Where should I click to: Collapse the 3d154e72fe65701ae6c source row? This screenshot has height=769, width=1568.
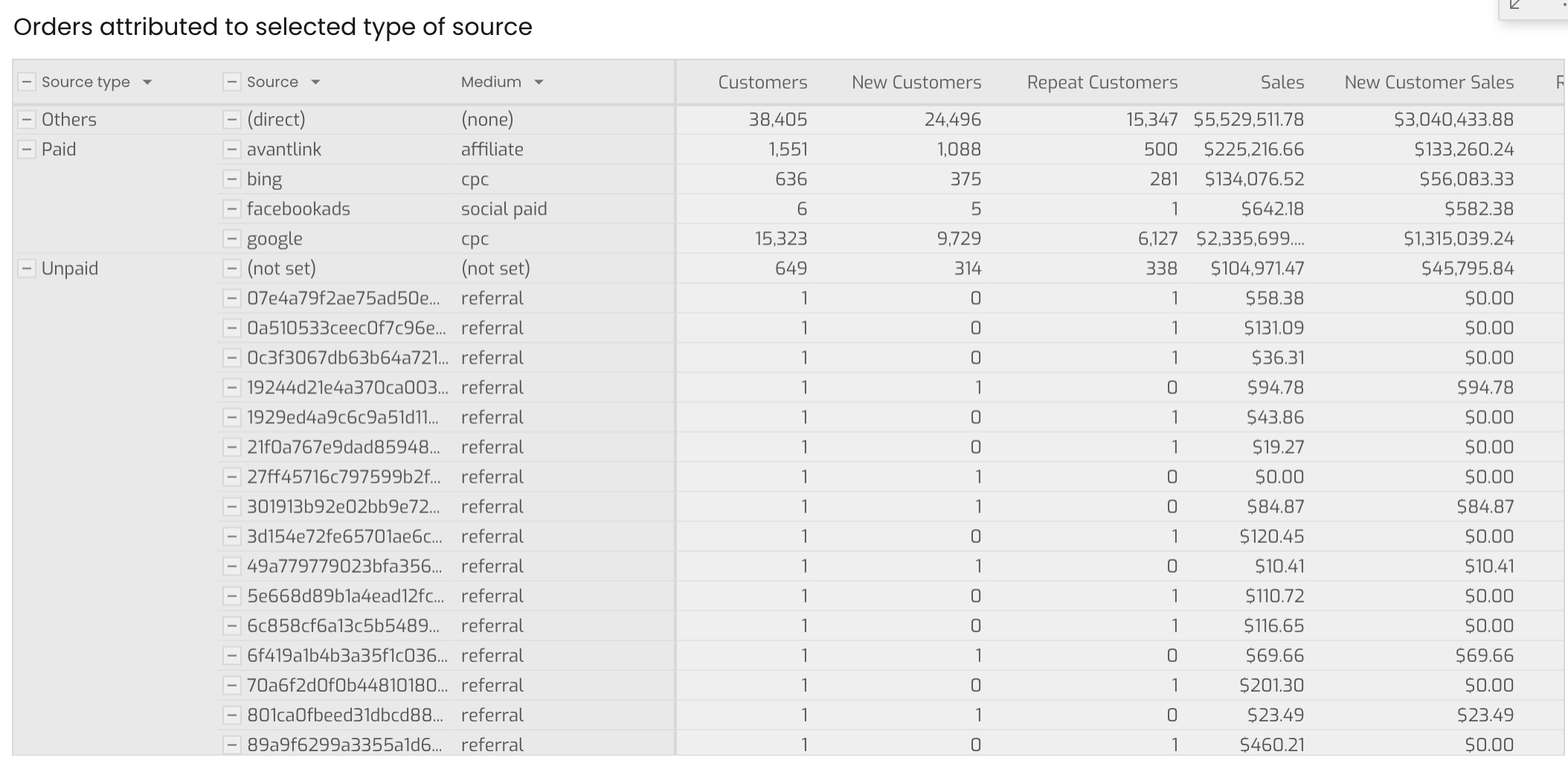tap(232, 535)
